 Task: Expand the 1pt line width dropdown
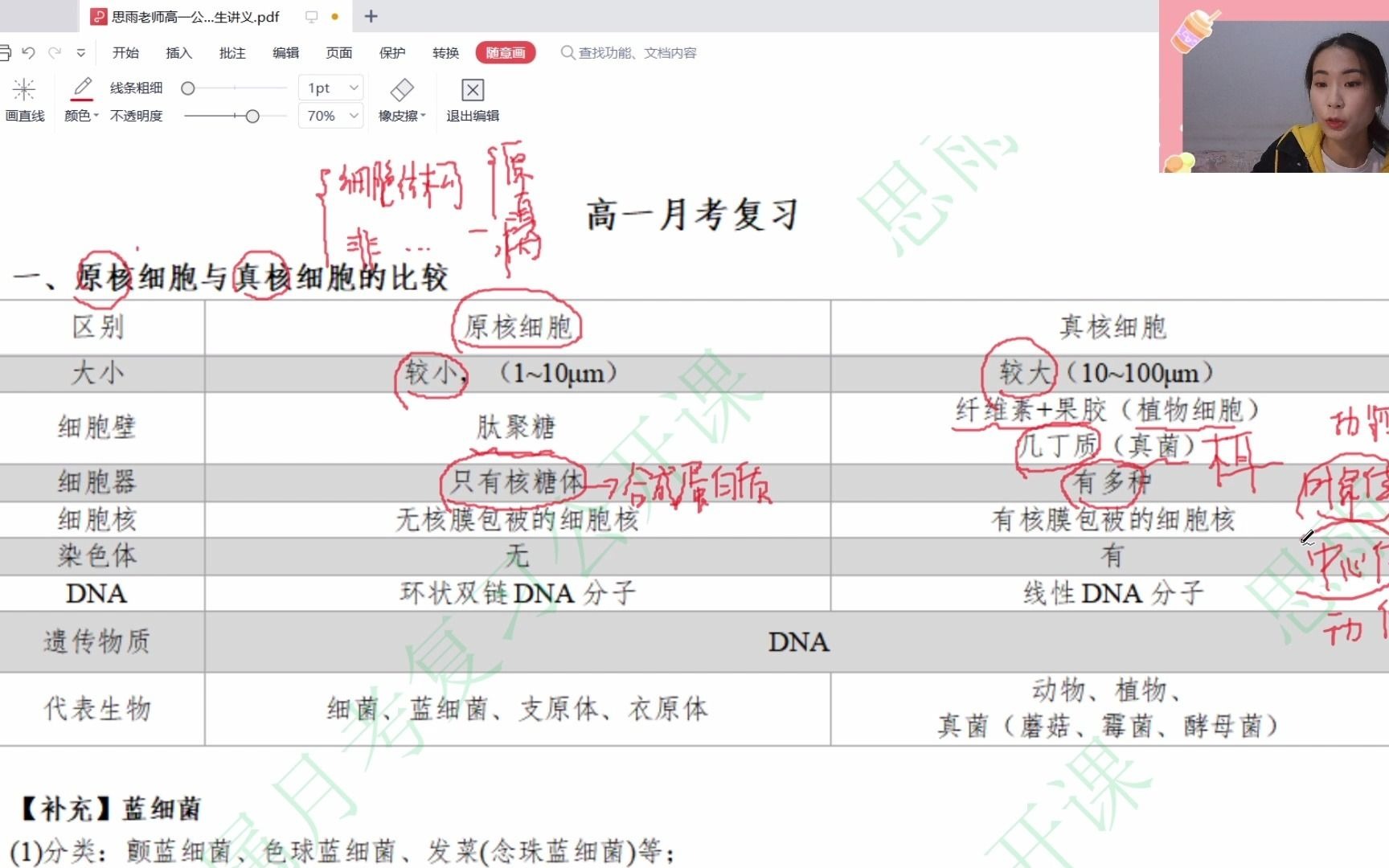(x=330, y=87)
